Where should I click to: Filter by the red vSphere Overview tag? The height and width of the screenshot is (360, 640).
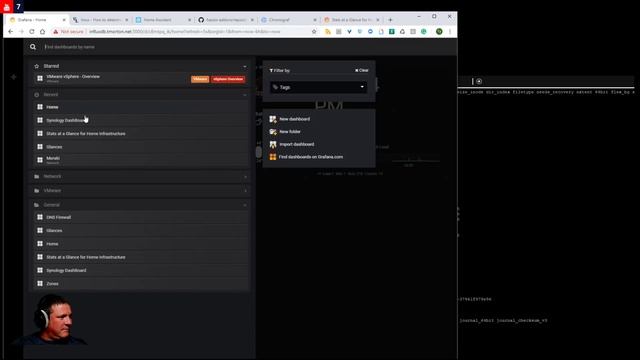click(x=229, y=79)
